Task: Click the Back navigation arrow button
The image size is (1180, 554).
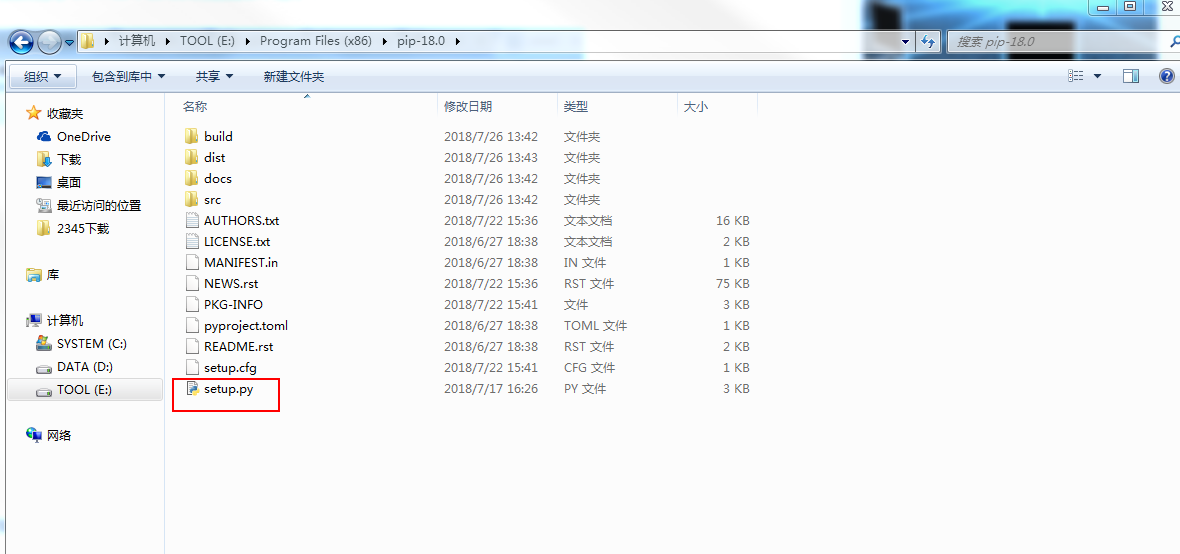Action: [22, 41]
